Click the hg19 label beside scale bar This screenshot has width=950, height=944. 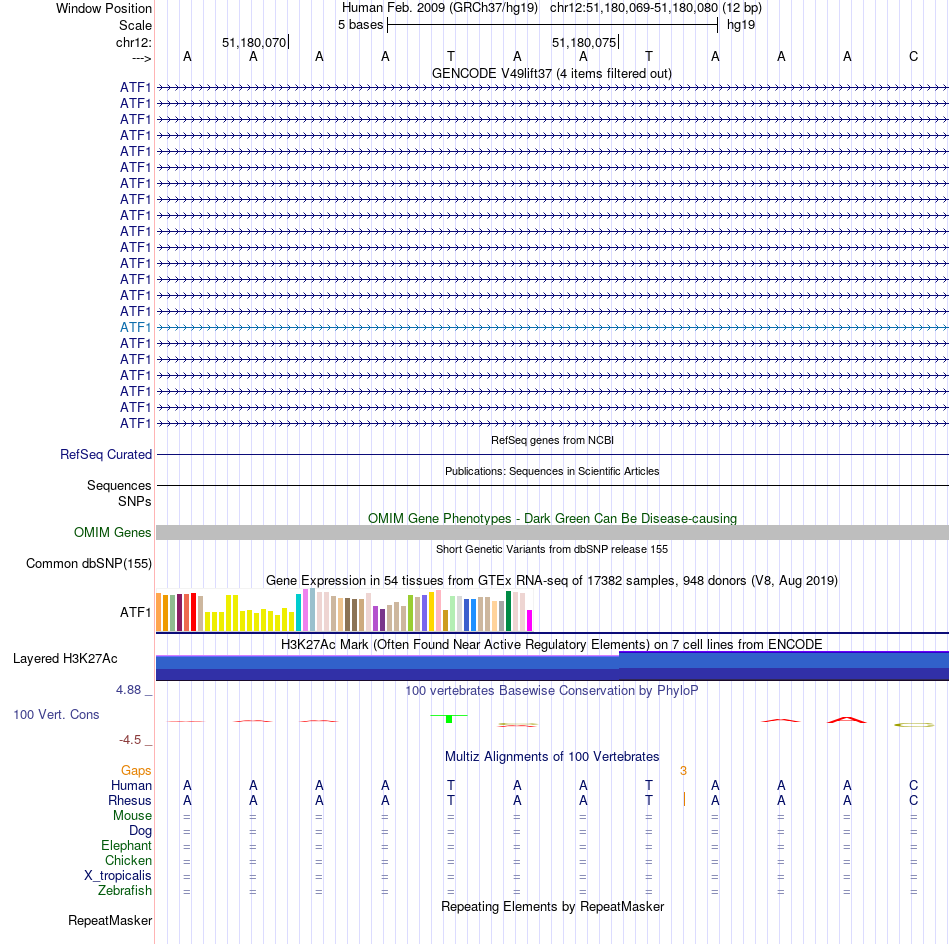coord(741,25)
